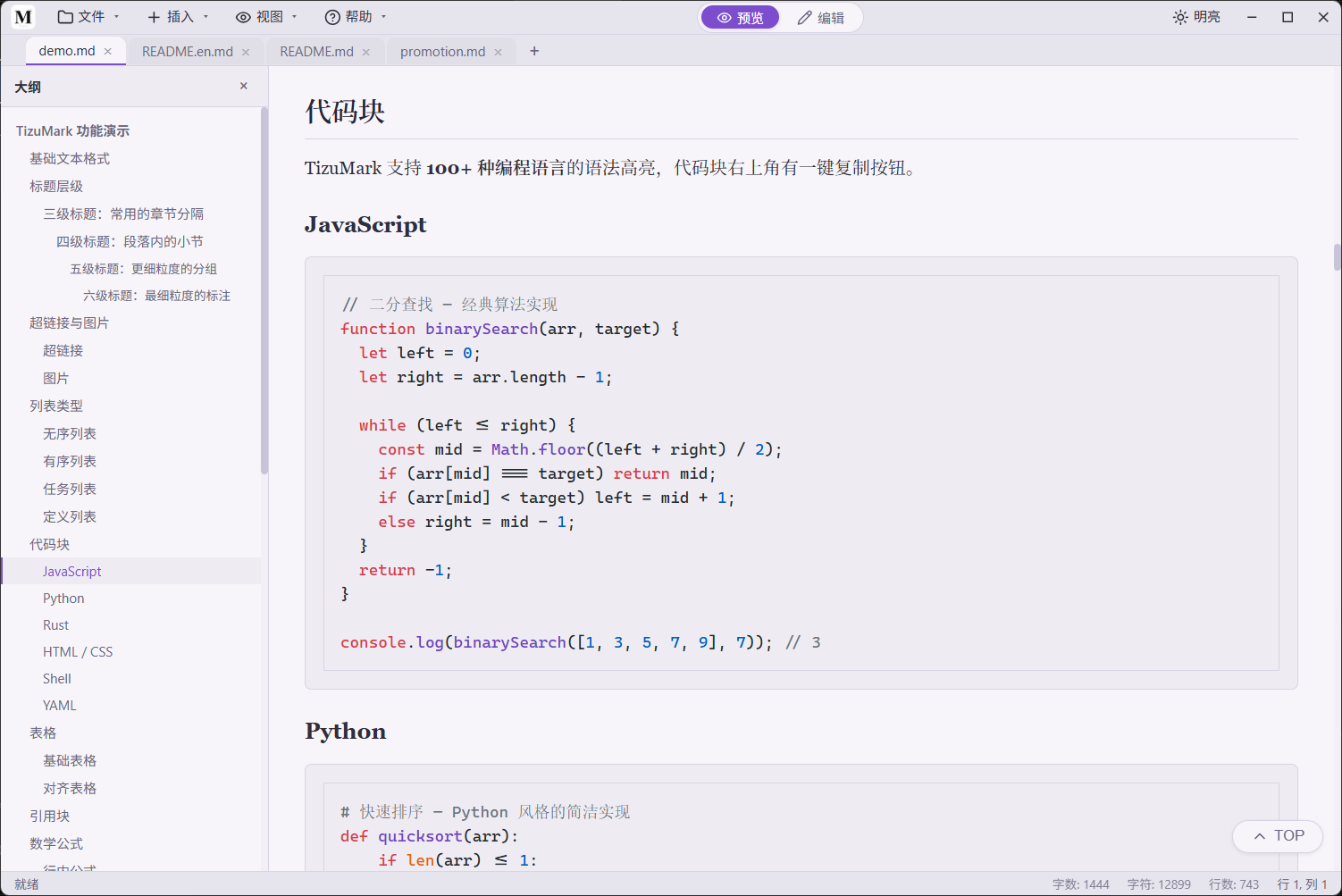
Task: Close the promotion.md tab
Action: (499, 52)
